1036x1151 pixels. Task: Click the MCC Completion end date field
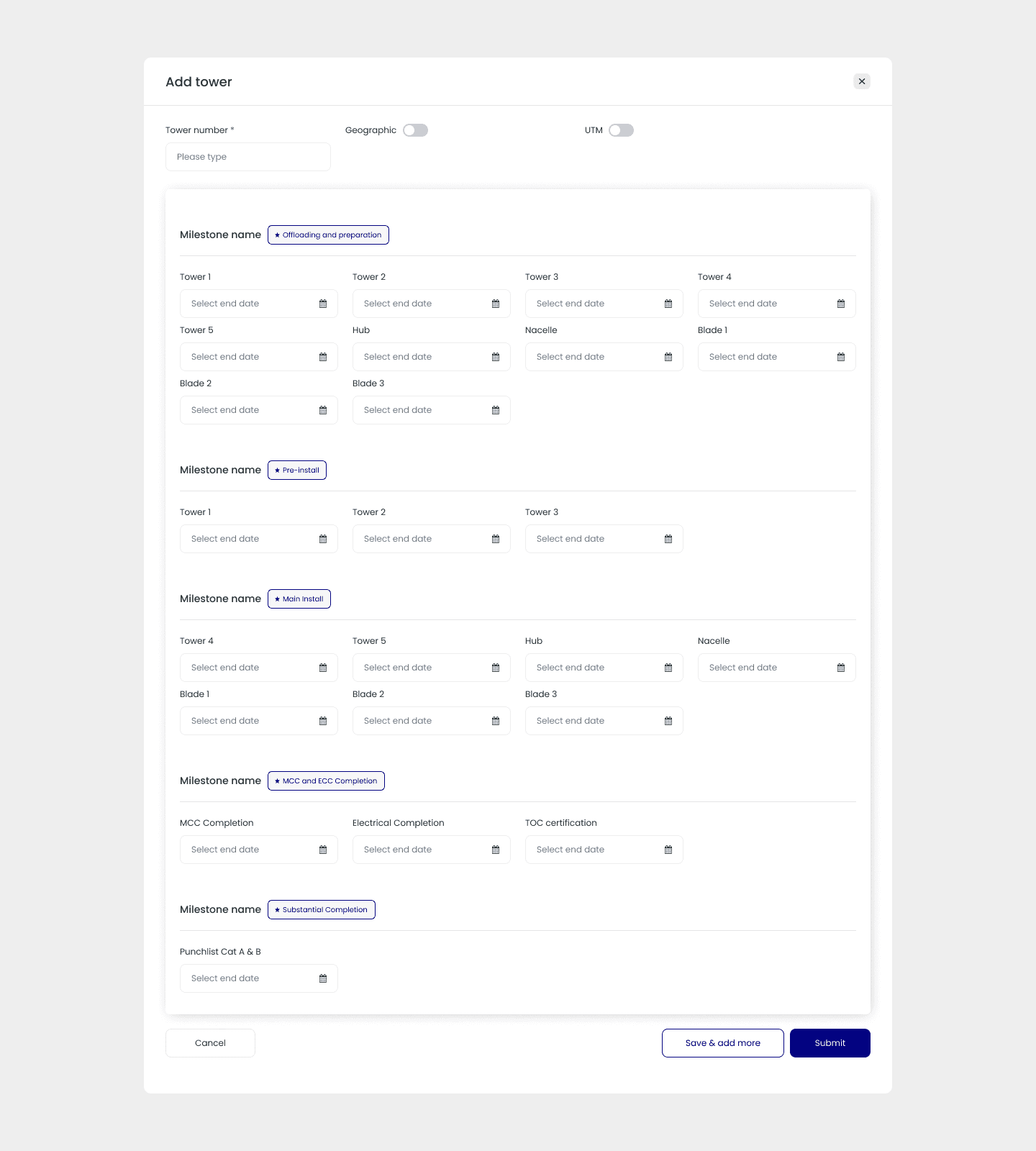(259, 850)
